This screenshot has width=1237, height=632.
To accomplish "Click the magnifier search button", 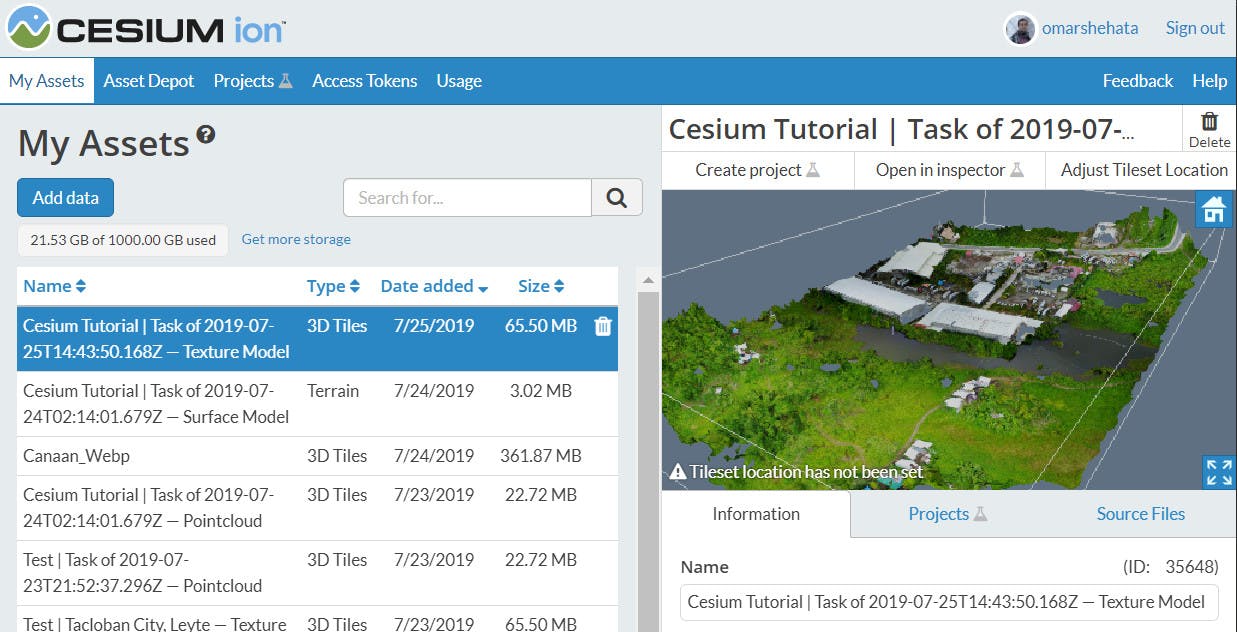I will coord(617,198).
